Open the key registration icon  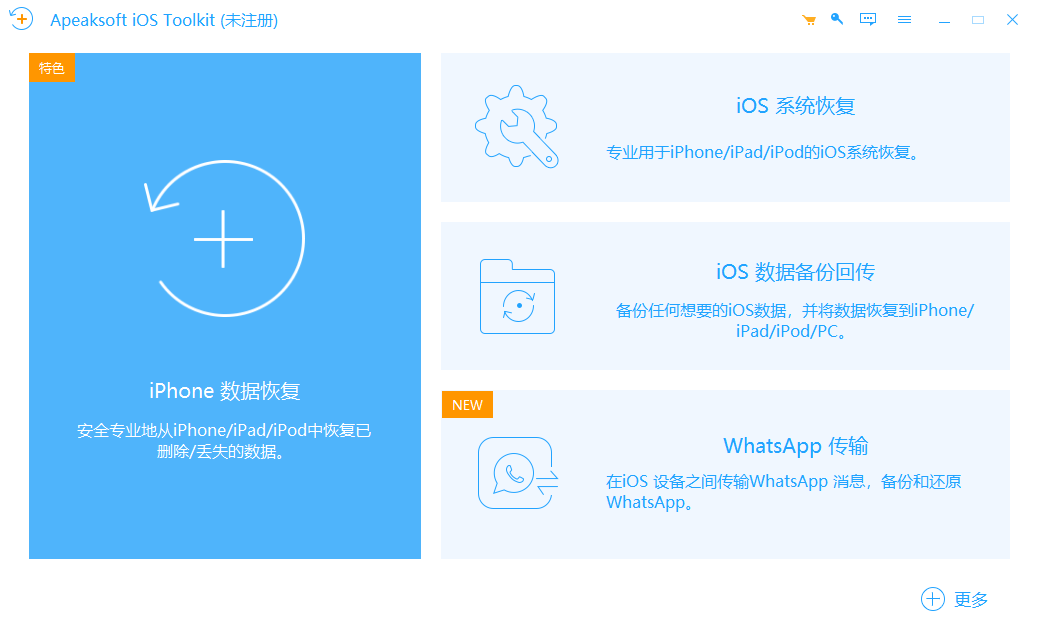[837, 19]
